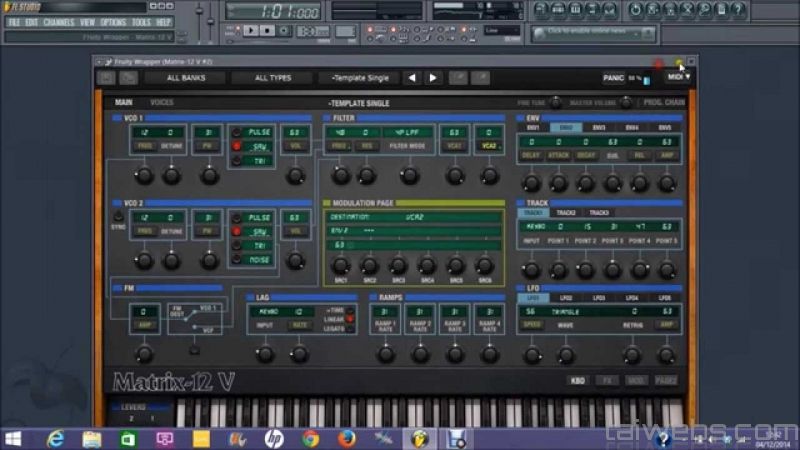
Task: Open Firefox from the Windows taskbar
Action: pos(347,438)
